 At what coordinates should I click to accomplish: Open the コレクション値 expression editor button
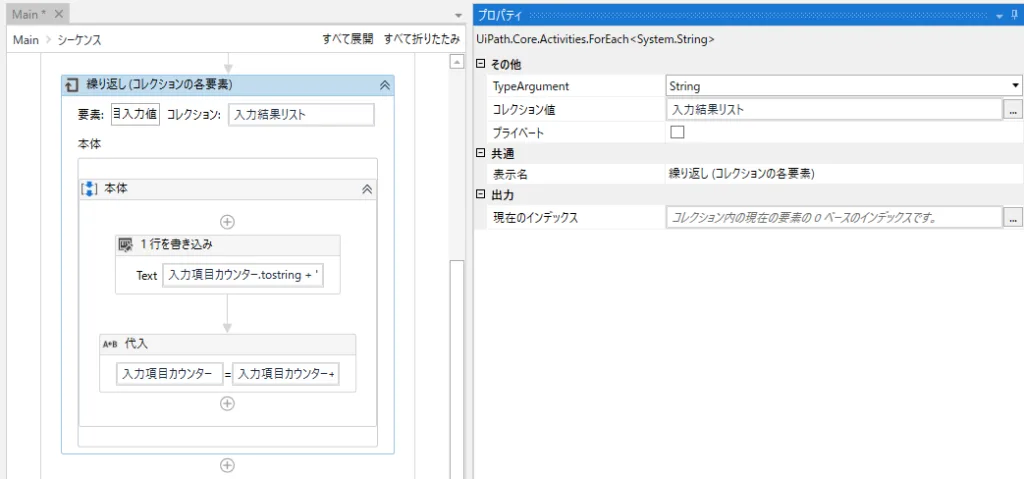click(x=1013, y=110)
